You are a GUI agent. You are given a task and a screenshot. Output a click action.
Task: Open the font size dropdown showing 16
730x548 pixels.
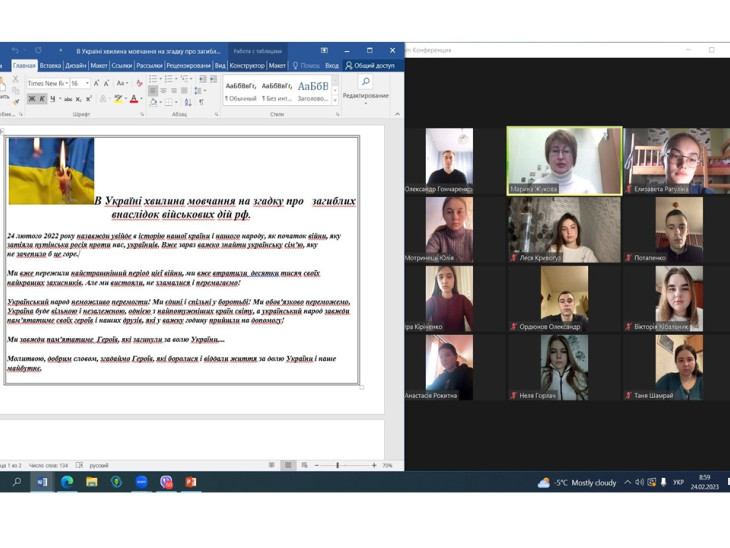[x=77, y=83]
